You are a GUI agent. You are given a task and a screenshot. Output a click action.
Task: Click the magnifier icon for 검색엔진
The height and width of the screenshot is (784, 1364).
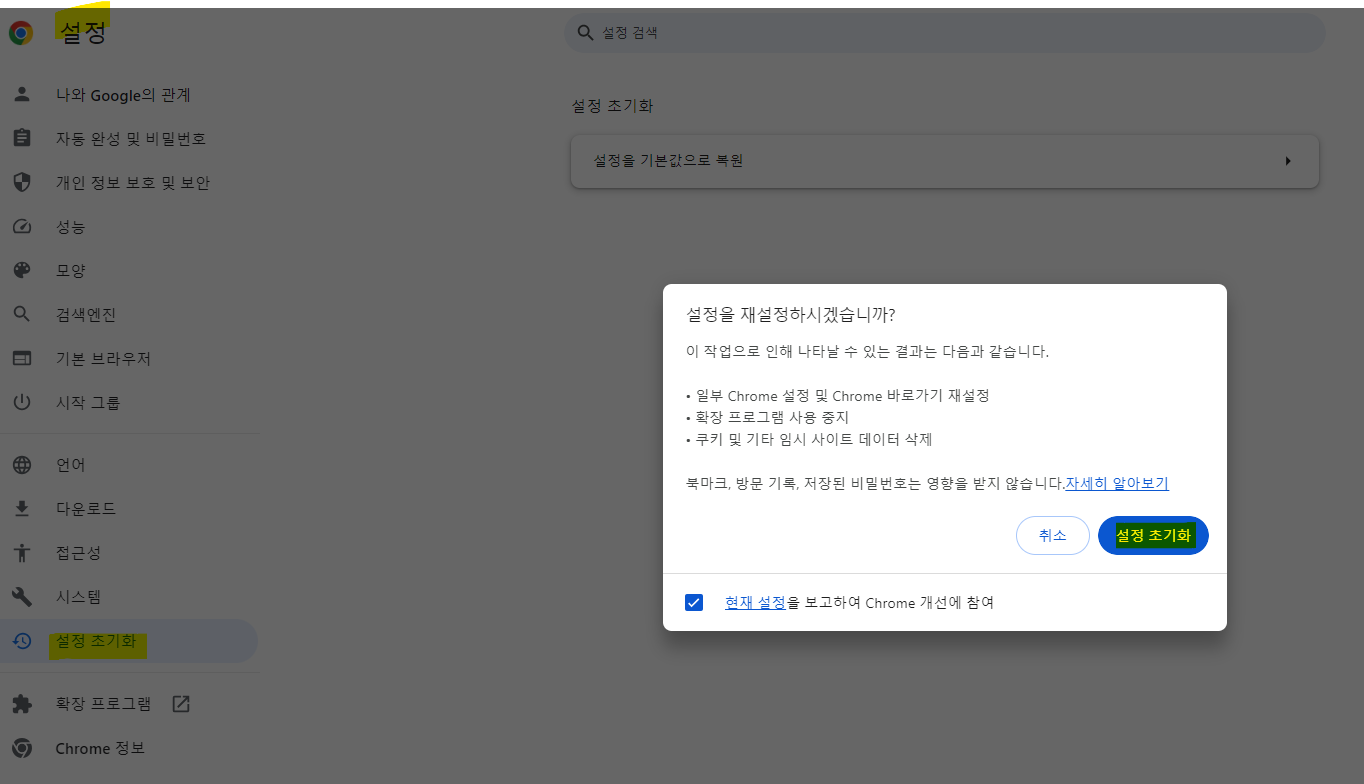coord(22,315)
